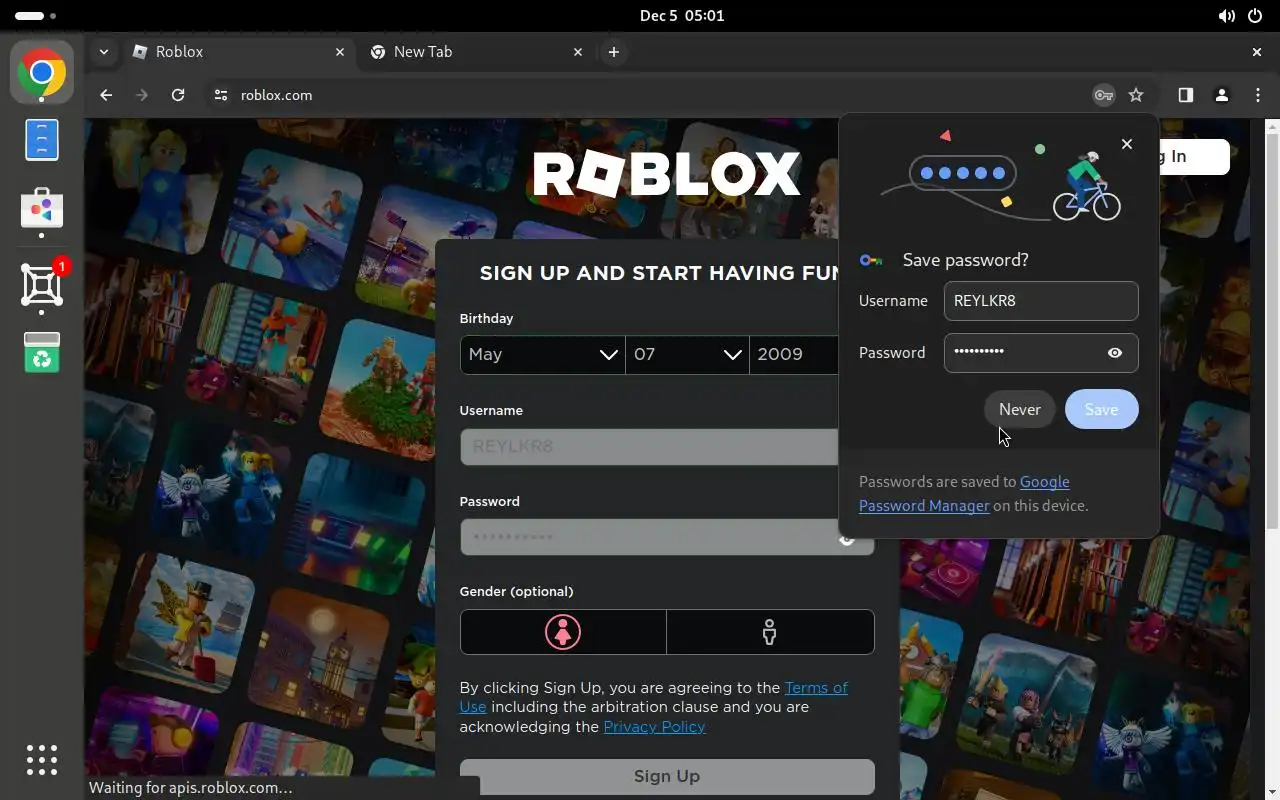Image resolution: width=1280 pixels, height=800 pixels.
Task: Open the birthday year dropdown showing 2009
Action: click(794, 354)
